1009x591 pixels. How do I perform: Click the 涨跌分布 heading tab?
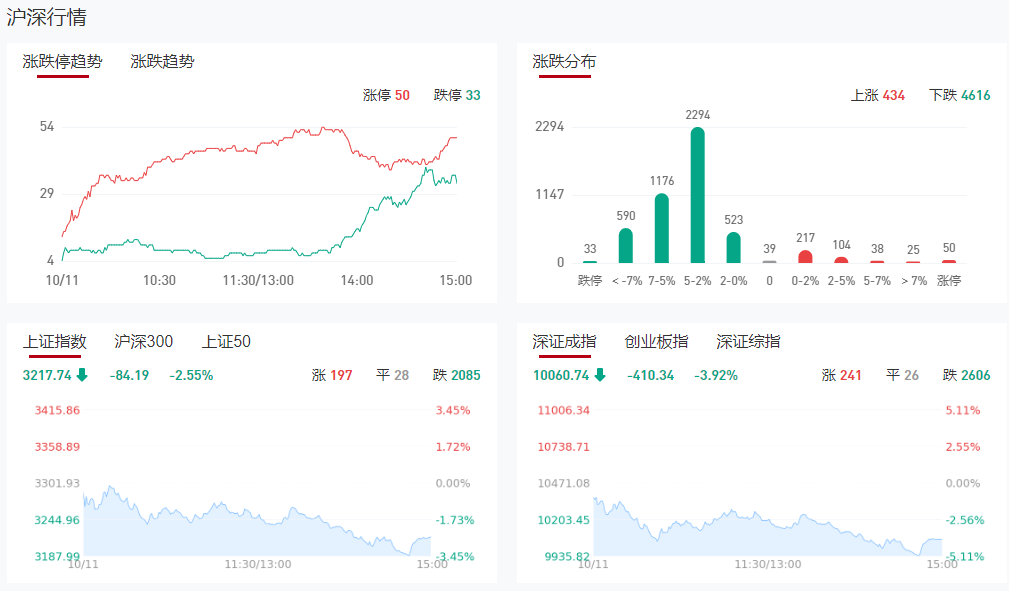point(564,62)
